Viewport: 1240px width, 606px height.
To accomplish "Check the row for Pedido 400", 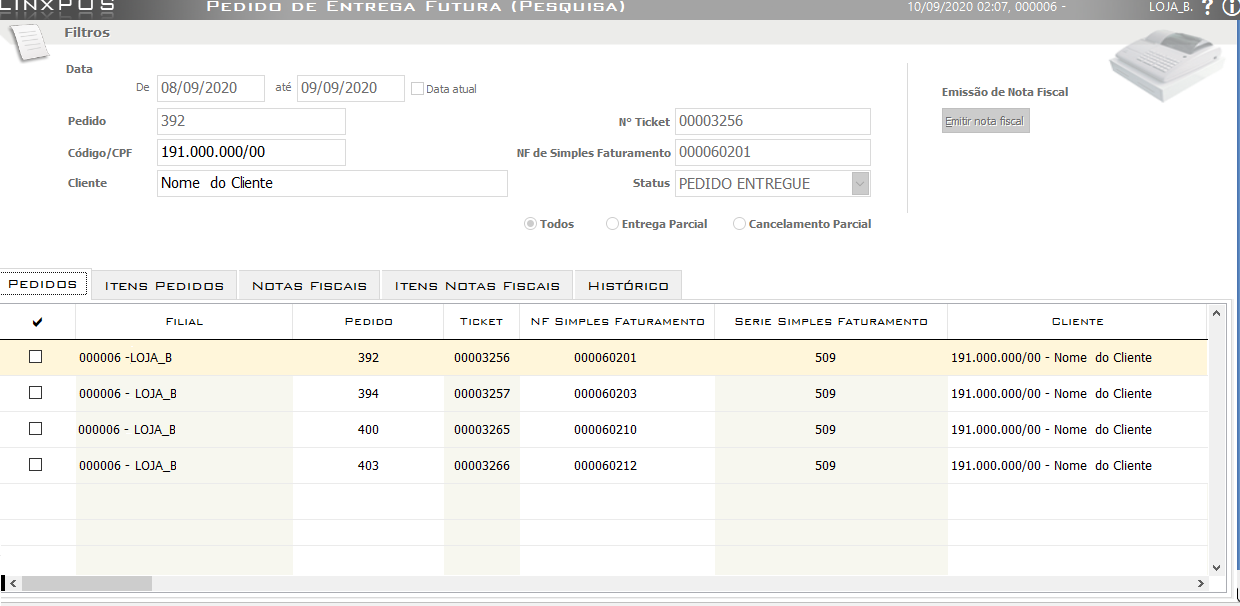I will (x=36, y=429).
